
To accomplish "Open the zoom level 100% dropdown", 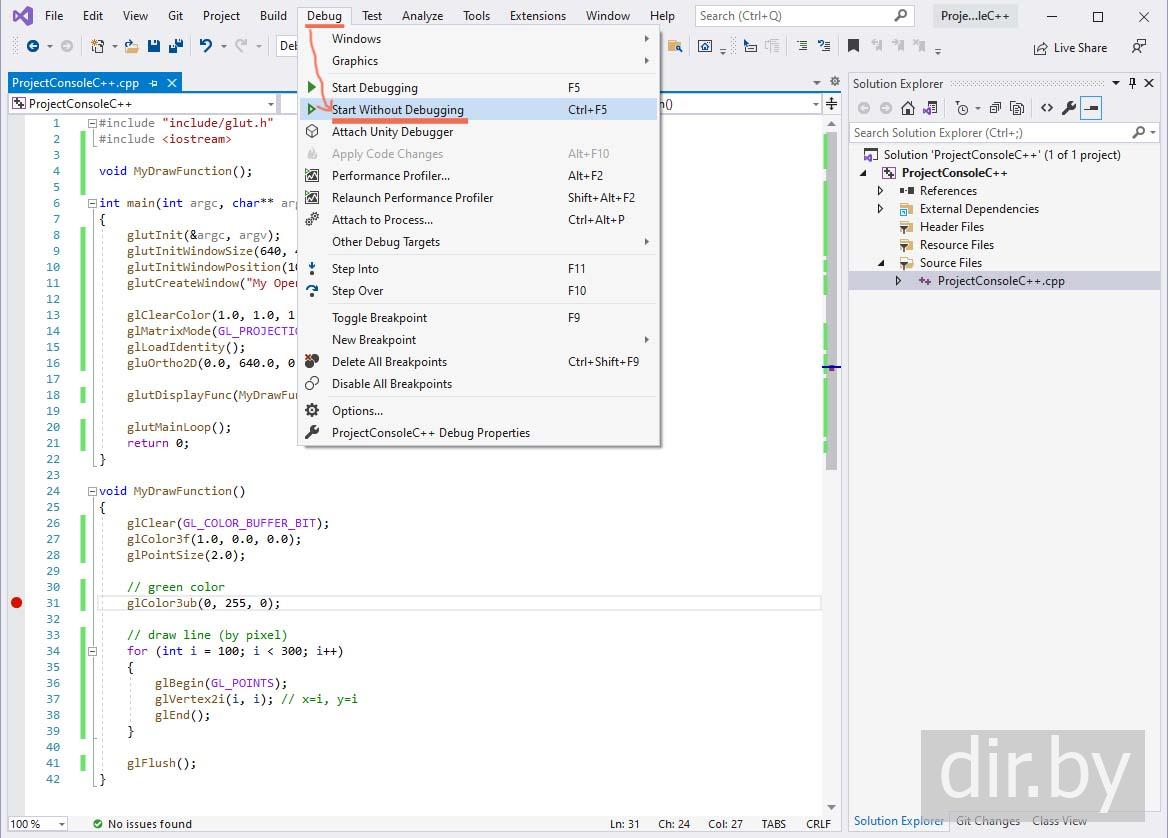I will (61, 824).
